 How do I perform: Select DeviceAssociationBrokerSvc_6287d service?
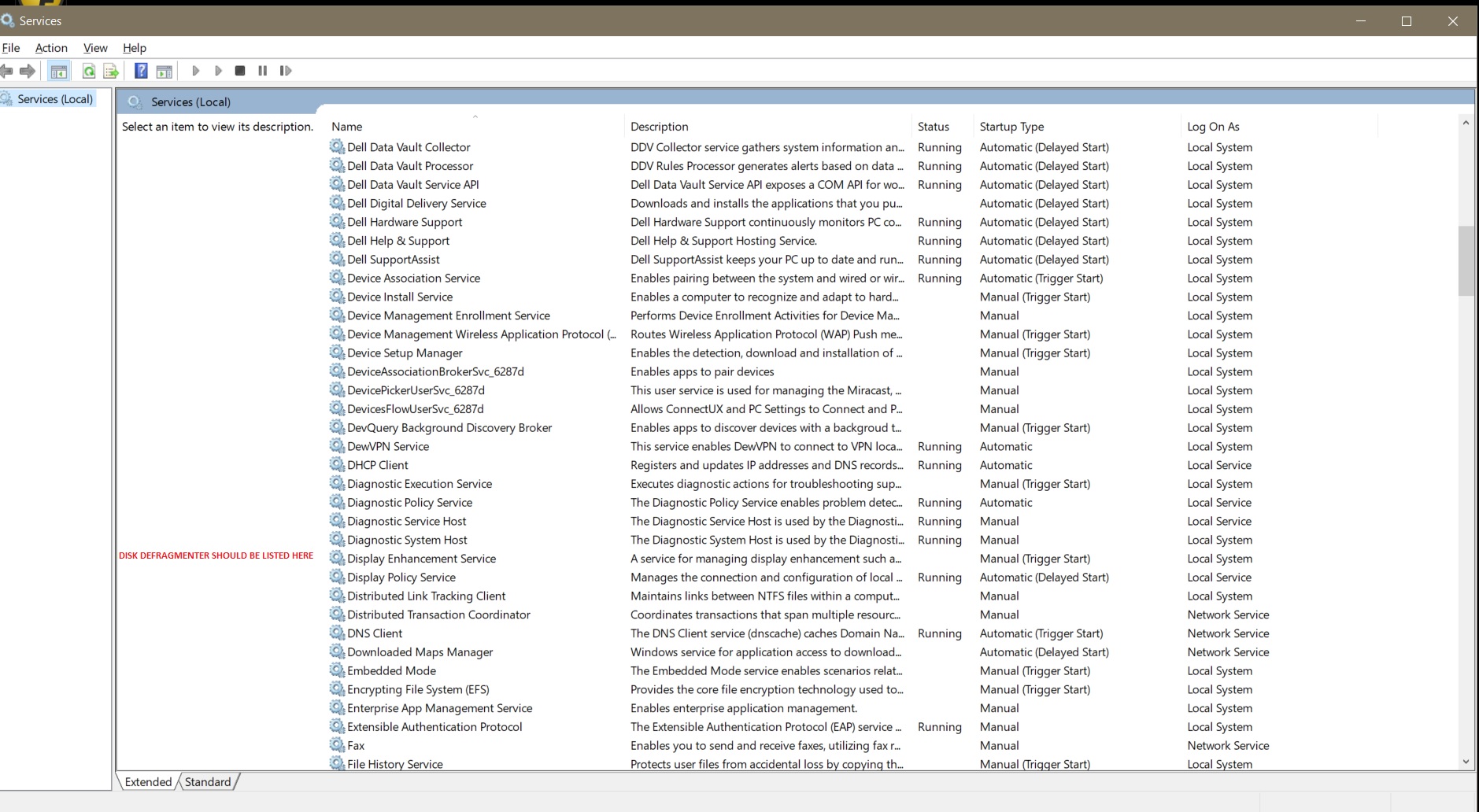click(x=435, y=371)
